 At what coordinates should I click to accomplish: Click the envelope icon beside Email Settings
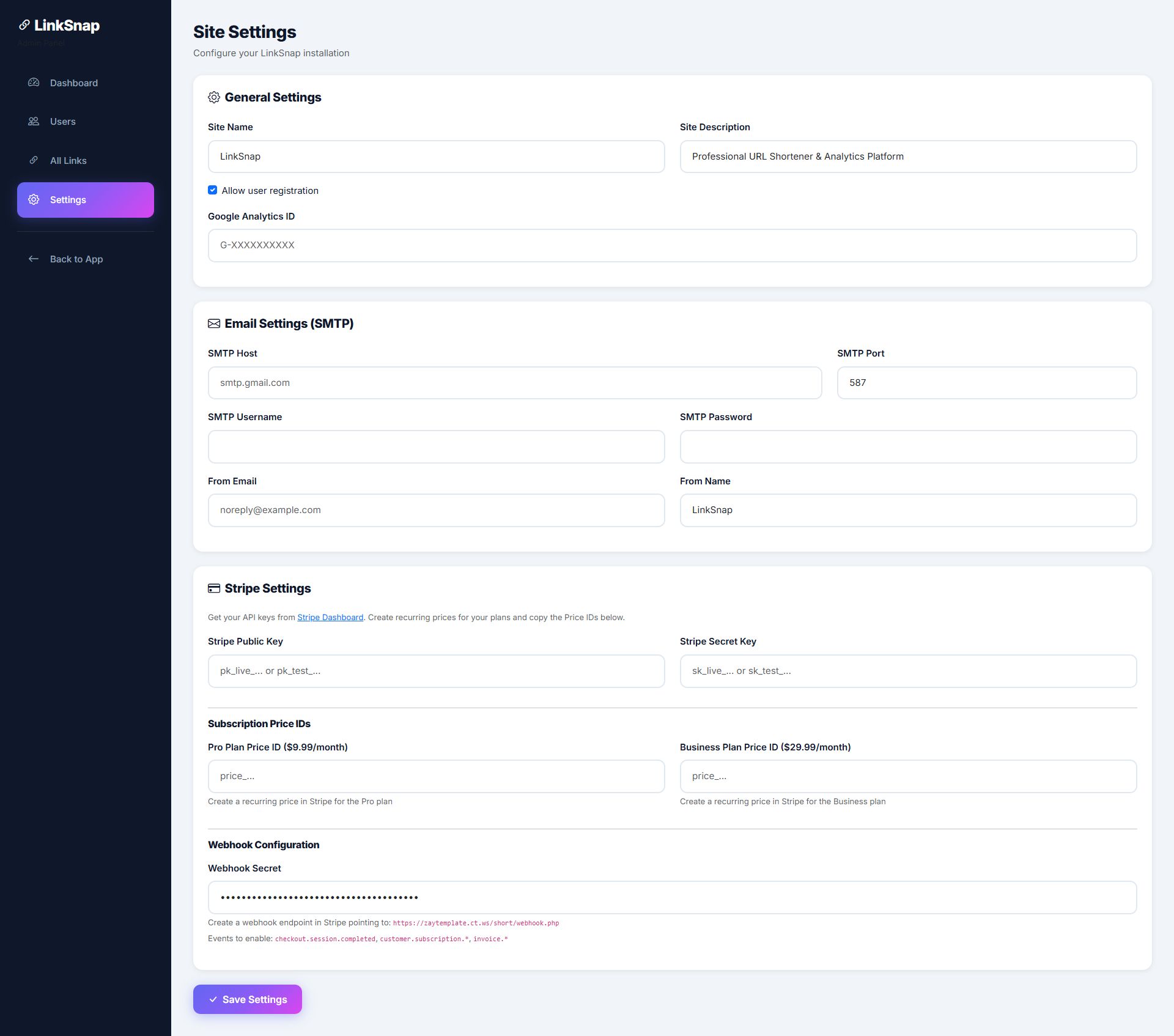(214, 324)
